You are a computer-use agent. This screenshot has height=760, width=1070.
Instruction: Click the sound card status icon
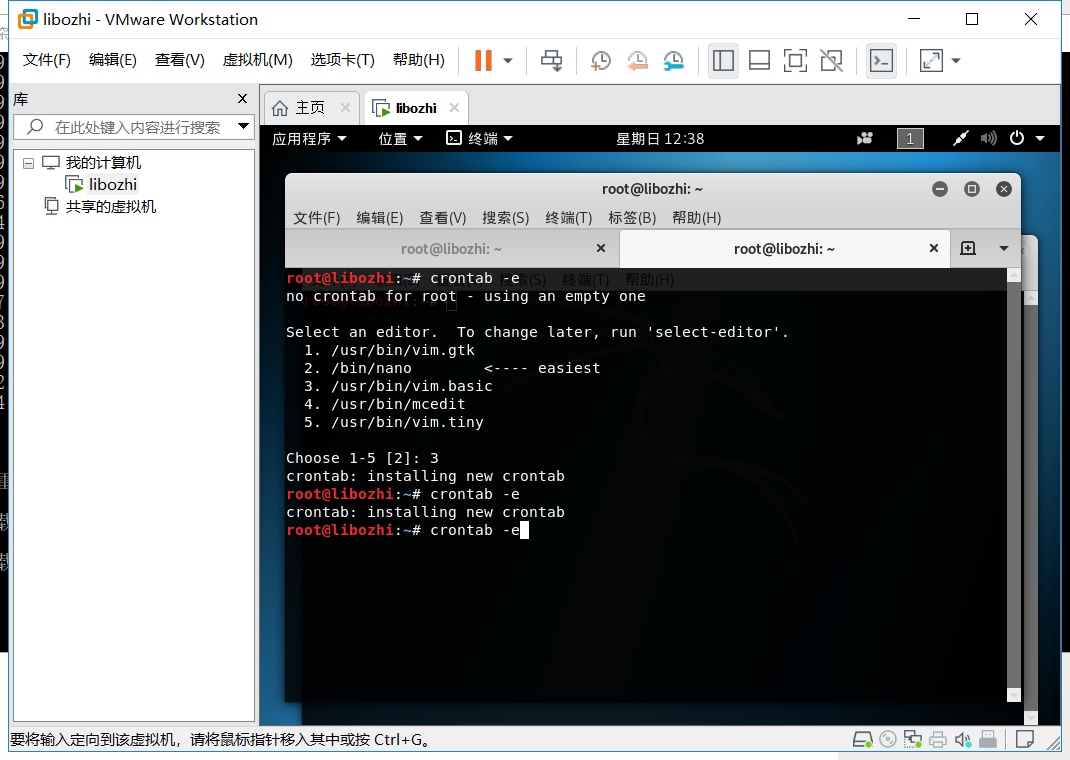tap(963, 739)
